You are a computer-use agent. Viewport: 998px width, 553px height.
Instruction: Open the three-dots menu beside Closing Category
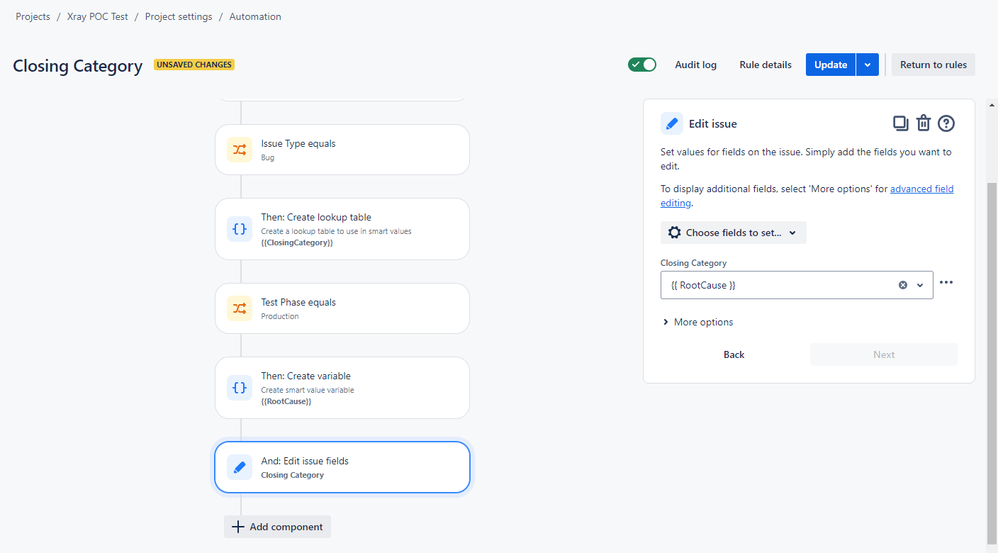click(x=946, y=283)
